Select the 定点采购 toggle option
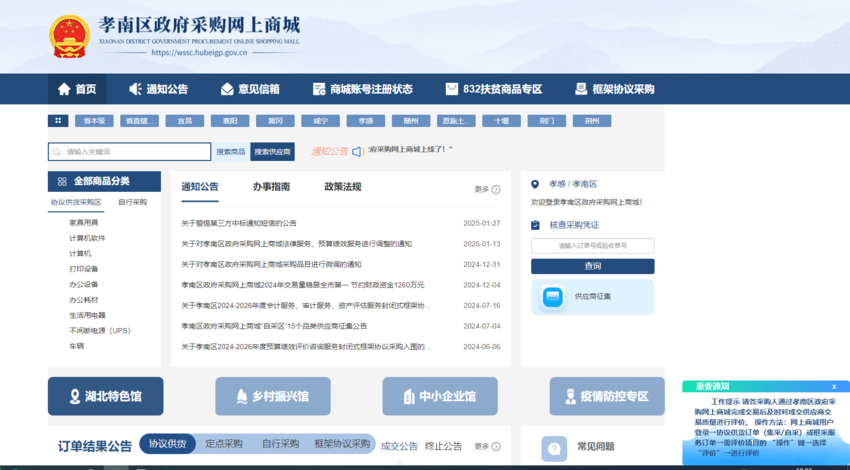The height and width of the screenshot is (470, 850). click(224, 444)
